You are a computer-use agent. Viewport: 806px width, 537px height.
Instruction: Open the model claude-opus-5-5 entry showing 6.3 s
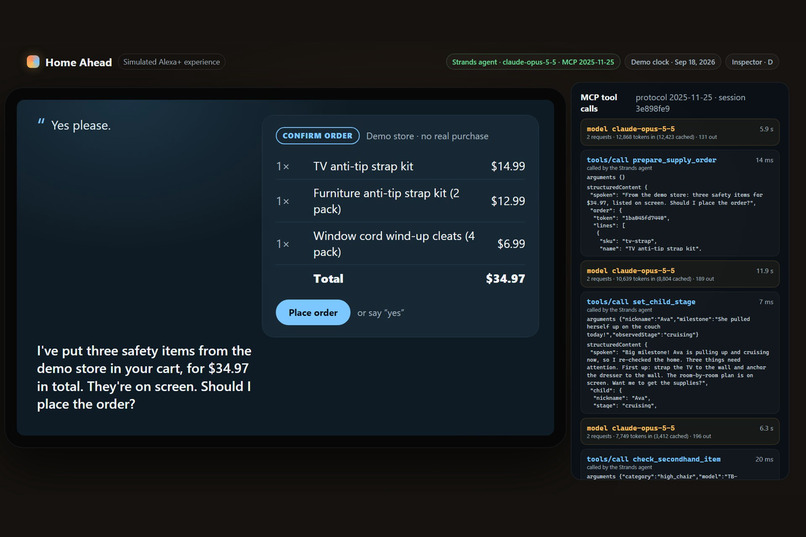[680, 431]
